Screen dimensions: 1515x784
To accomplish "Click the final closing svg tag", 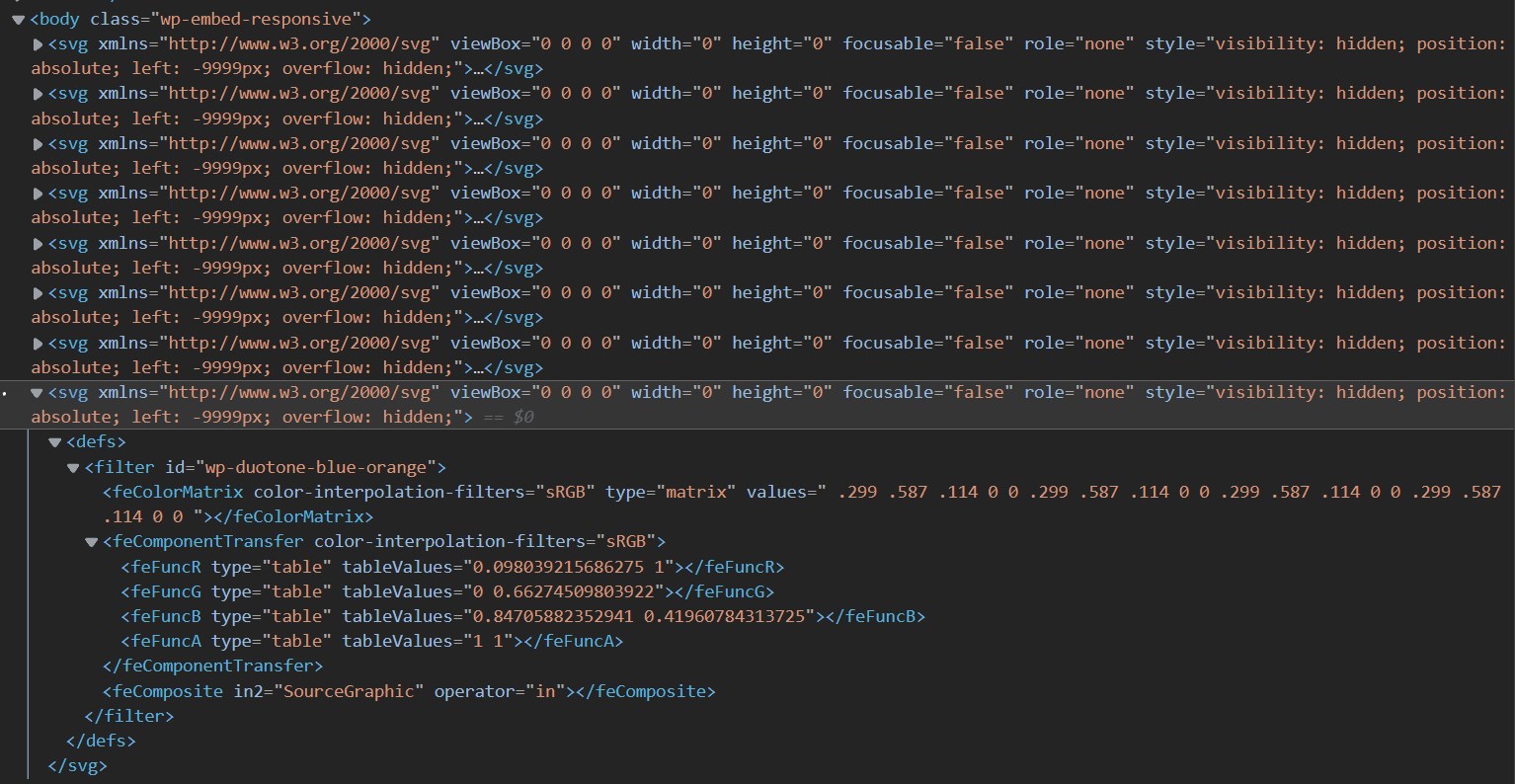I will (x=77, y=765).
